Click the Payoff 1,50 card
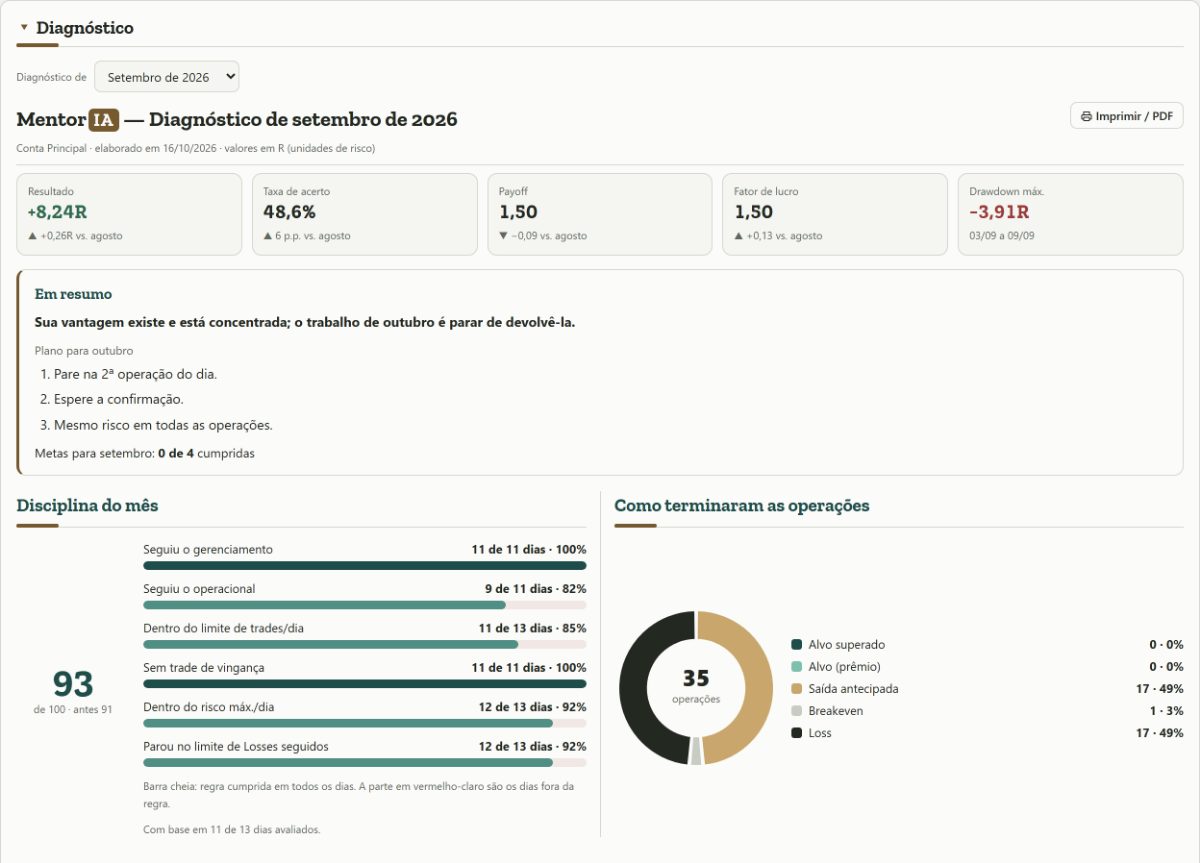The image size is (1200, 863). coord(600,214)
